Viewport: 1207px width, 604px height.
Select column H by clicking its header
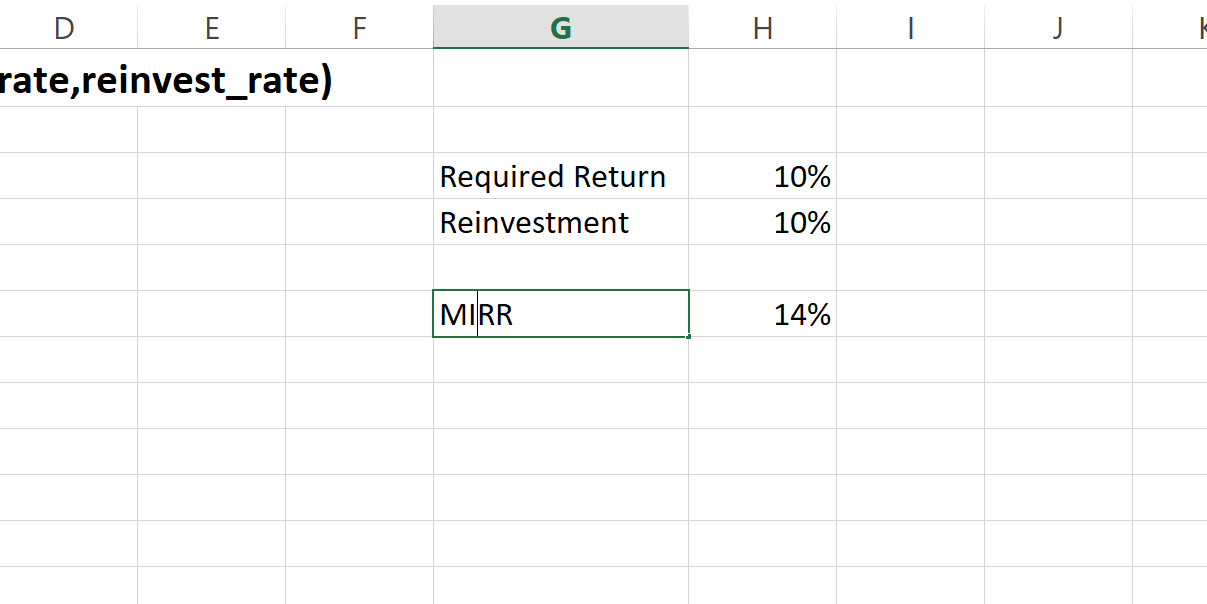(762, 27)
